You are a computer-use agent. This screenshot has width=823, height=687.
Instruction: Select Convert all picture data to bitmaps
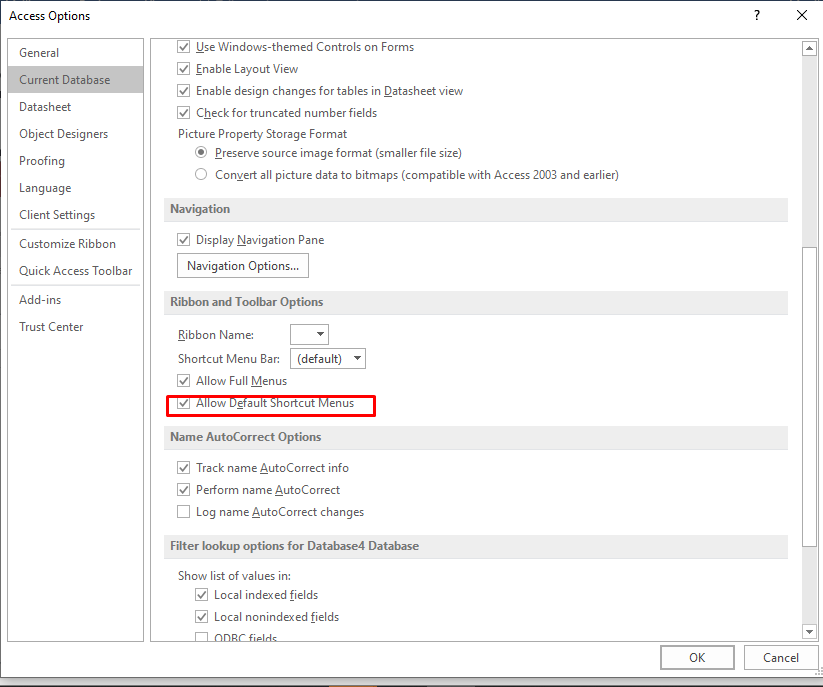[201, 174]
